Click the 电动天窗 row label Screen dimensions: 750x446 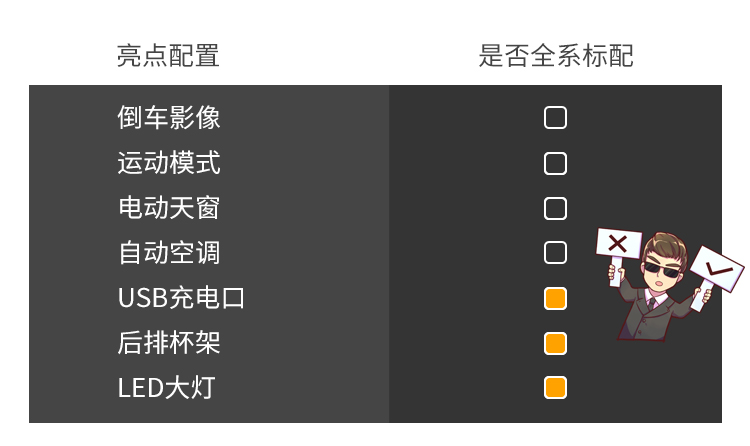click(169, 208)
